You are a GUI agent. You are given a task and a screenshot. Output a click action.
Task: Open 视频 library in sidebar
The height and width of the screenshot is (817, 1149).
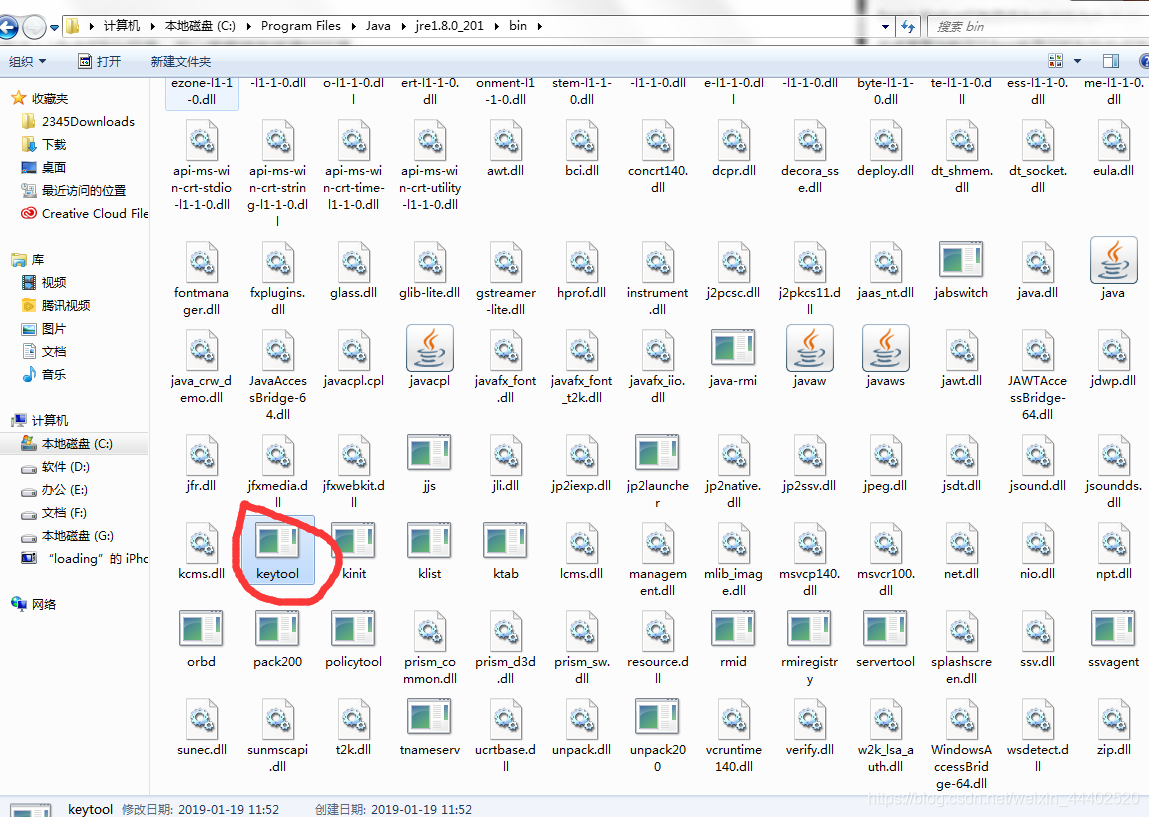click(53, 282)
